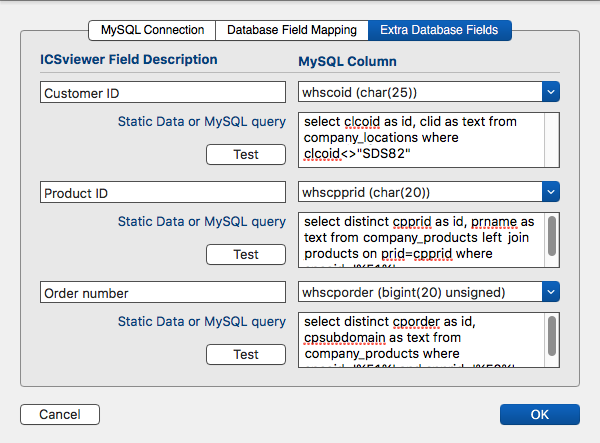Open the Database Field Mapping tab

point(292,30)
